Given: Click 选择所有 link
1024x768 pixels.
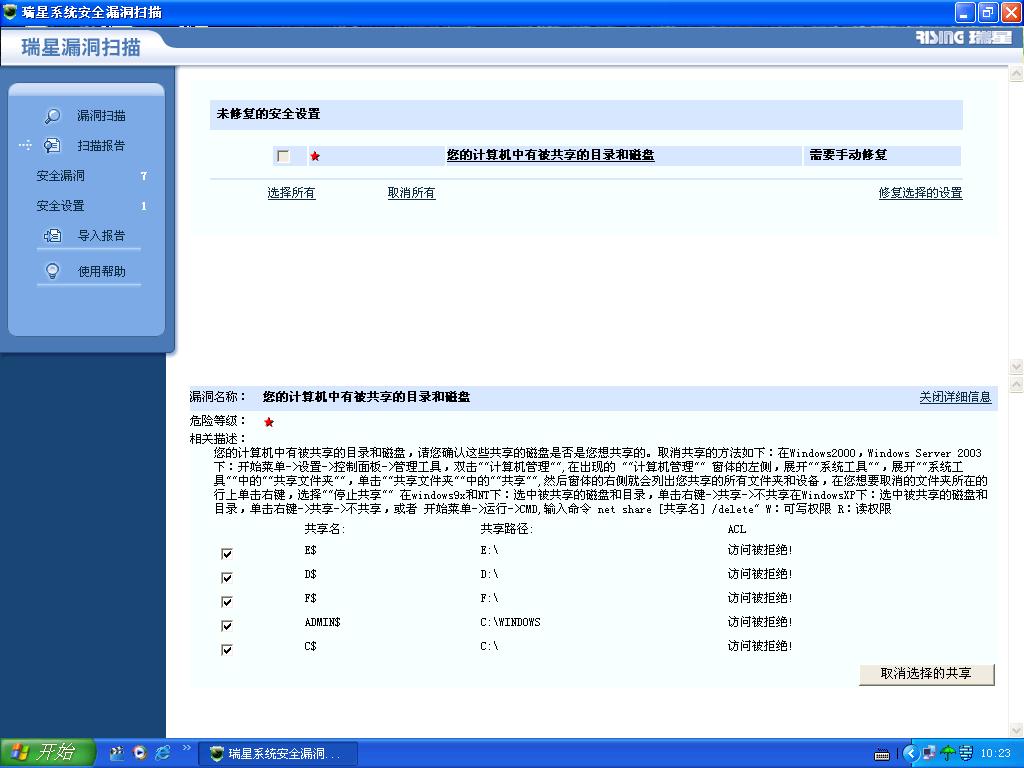Looking at the screenshot, I should point(291,193).
